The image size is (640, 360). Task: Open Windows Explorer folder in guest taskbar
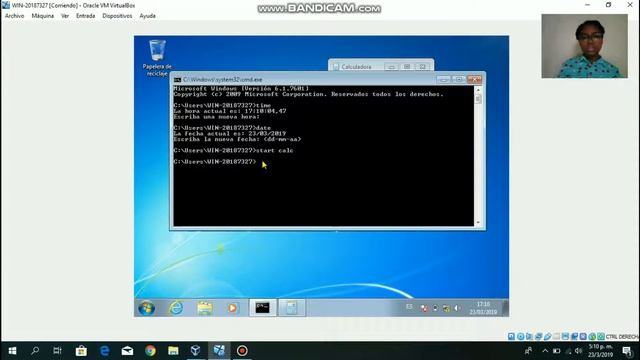pos(204,308)
